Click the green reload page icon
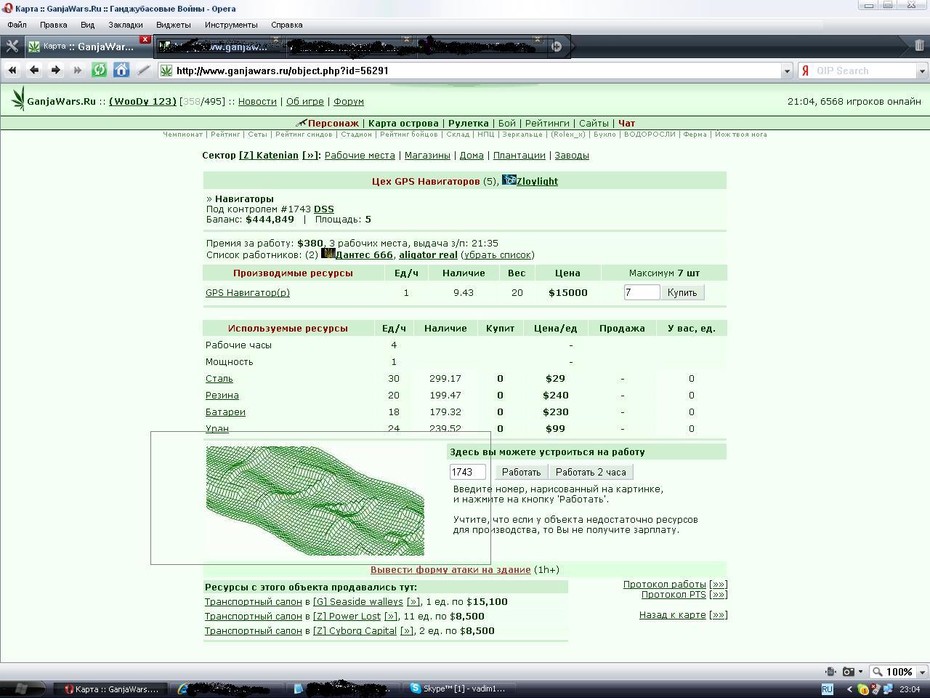Screen dimensions: 930x698 (x=99, y=70)
